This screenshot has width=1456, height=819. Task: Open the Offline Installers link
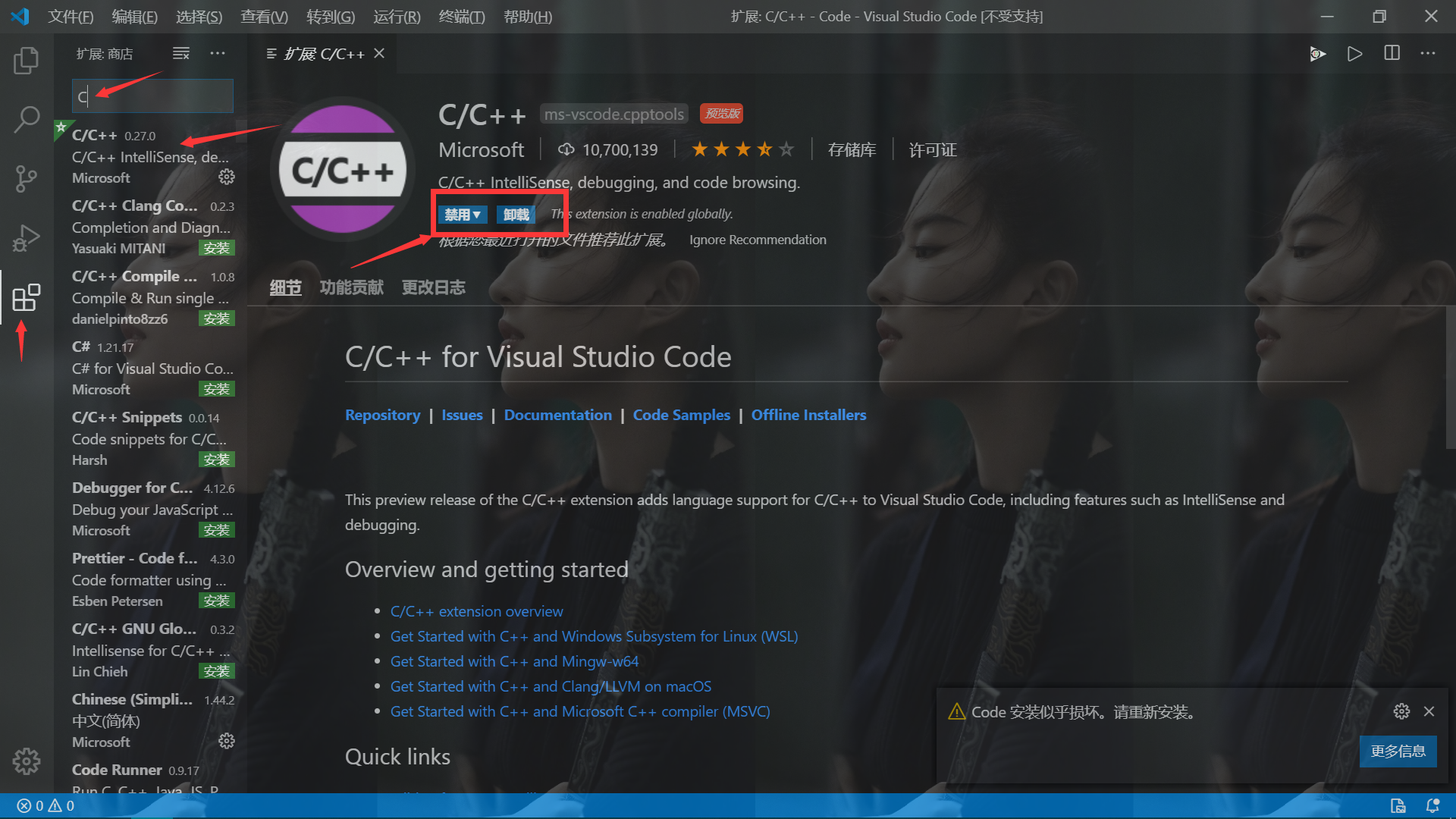(808, 415)
